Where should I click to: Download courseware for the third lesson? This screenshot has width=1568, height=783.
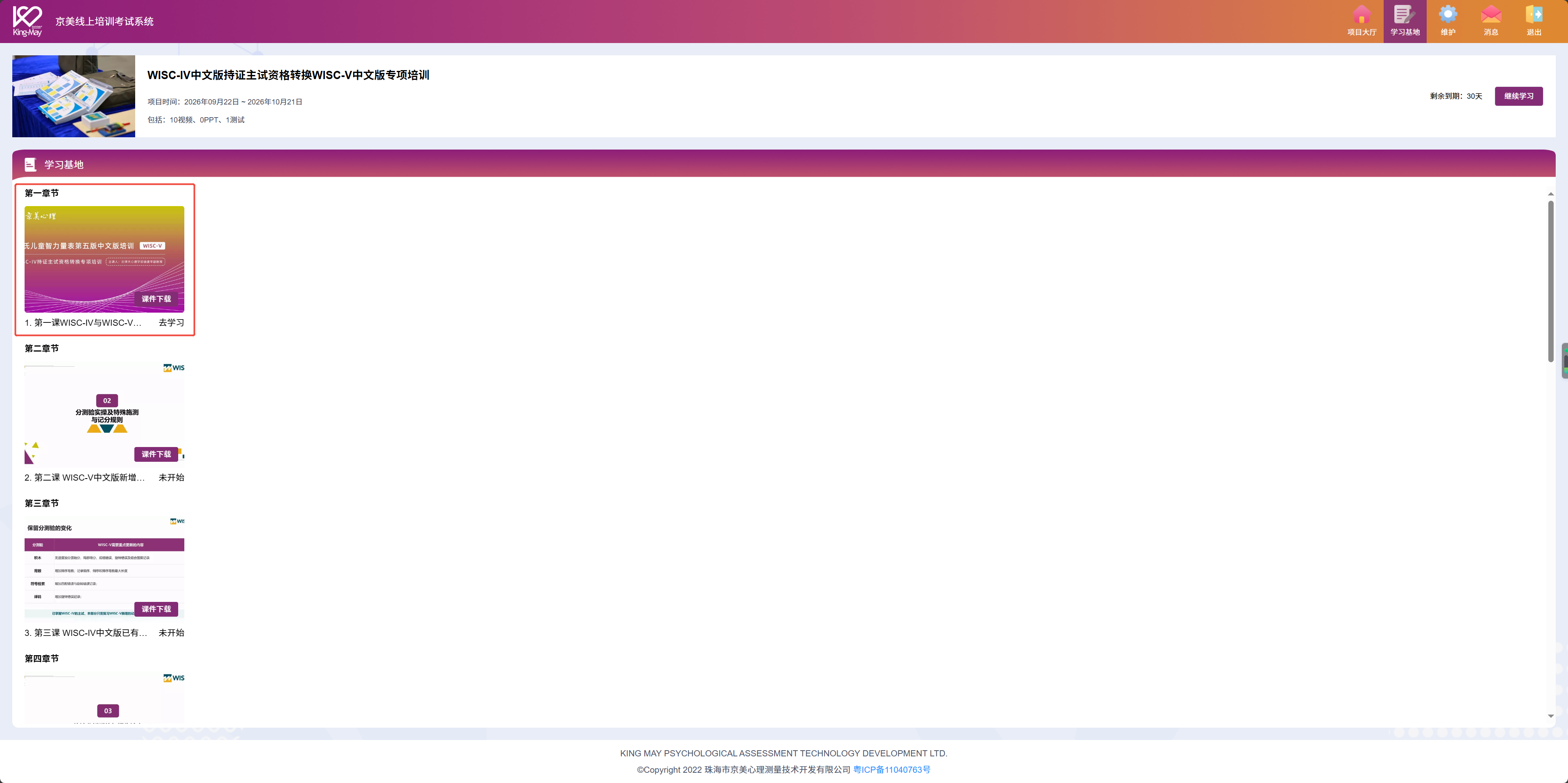(156, 609)
